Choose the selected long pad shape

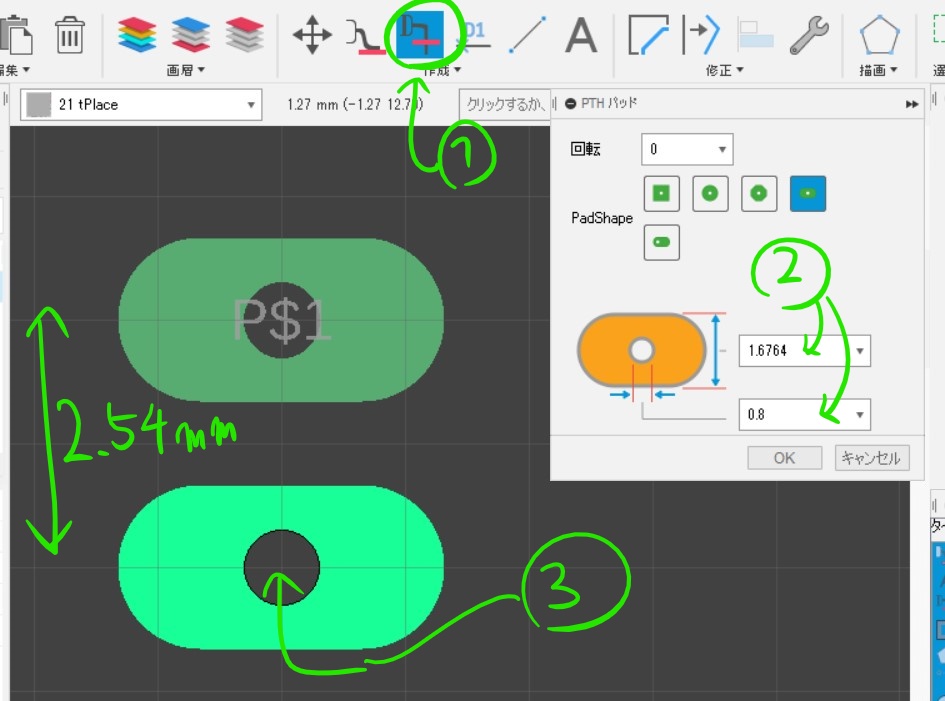tap(808, 193)
